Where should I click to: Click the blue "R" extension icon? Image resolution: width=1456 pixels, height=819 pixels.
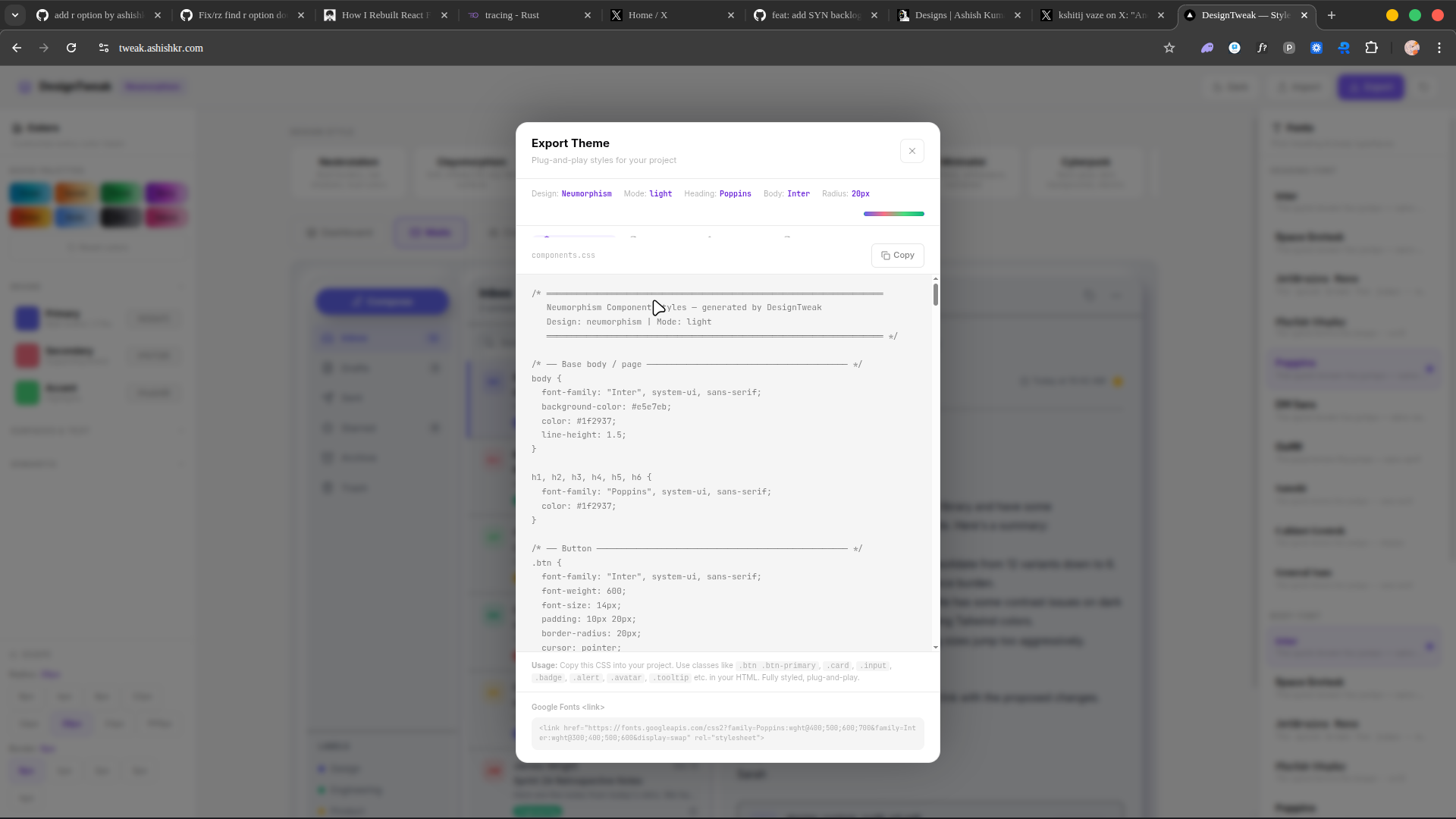1343,48
